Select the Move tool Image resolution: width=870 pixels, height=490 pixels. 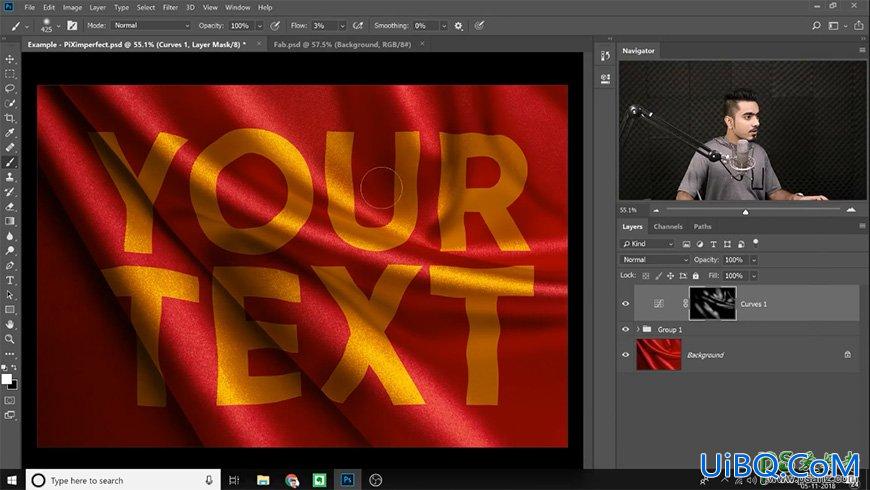10,59
